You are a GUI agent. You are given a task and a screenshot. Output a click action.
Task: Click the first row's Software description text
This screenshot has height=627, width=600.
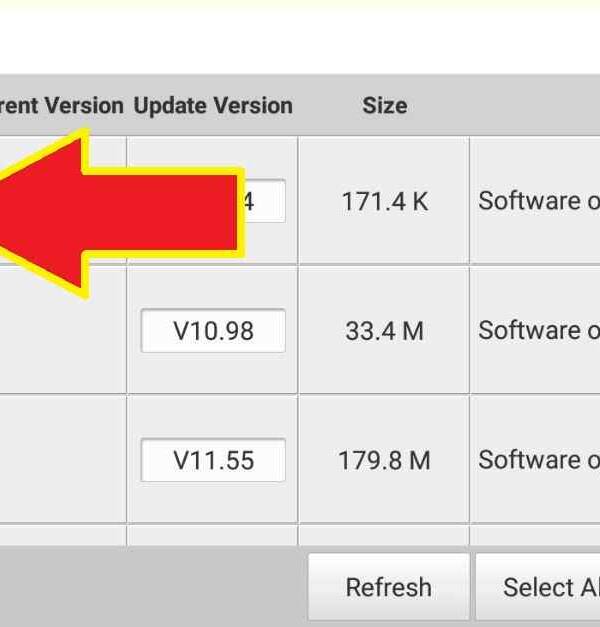coord(539,200)
